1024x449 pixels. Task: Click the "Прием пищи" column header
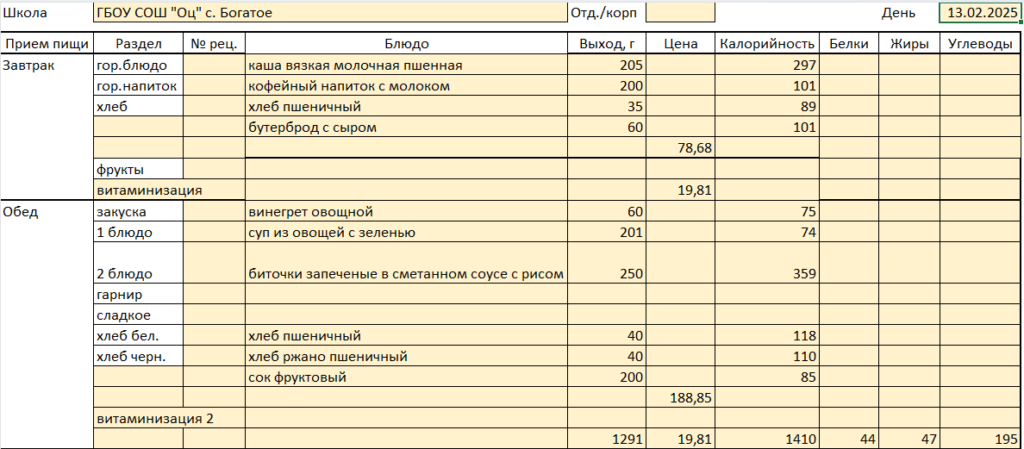coord(47,44)
